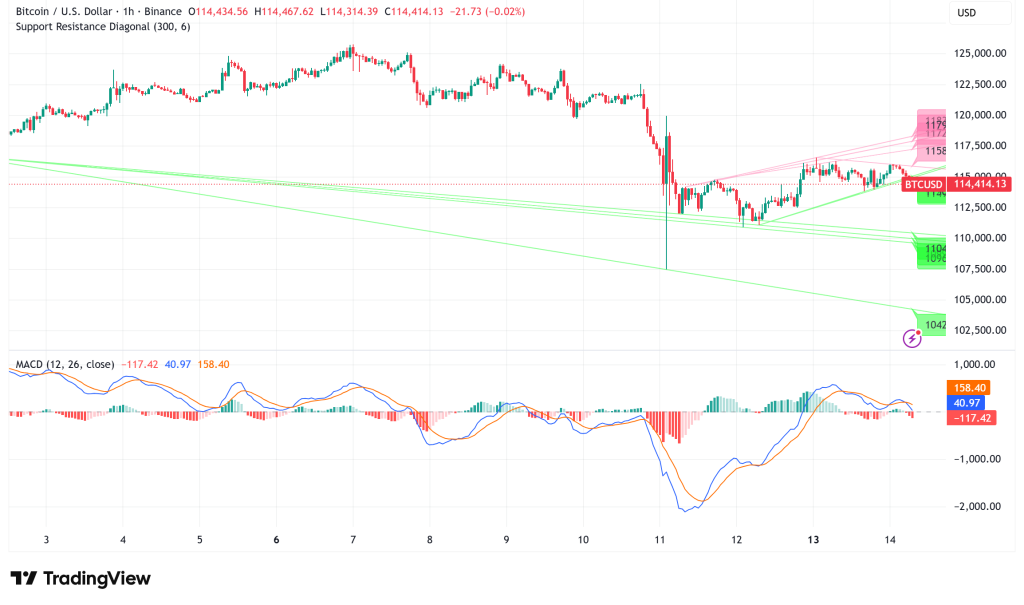Screen dimensions: 1024x605
Task: Open the USD currency selector
Action: pyautogui.click(x=966, y=13)
